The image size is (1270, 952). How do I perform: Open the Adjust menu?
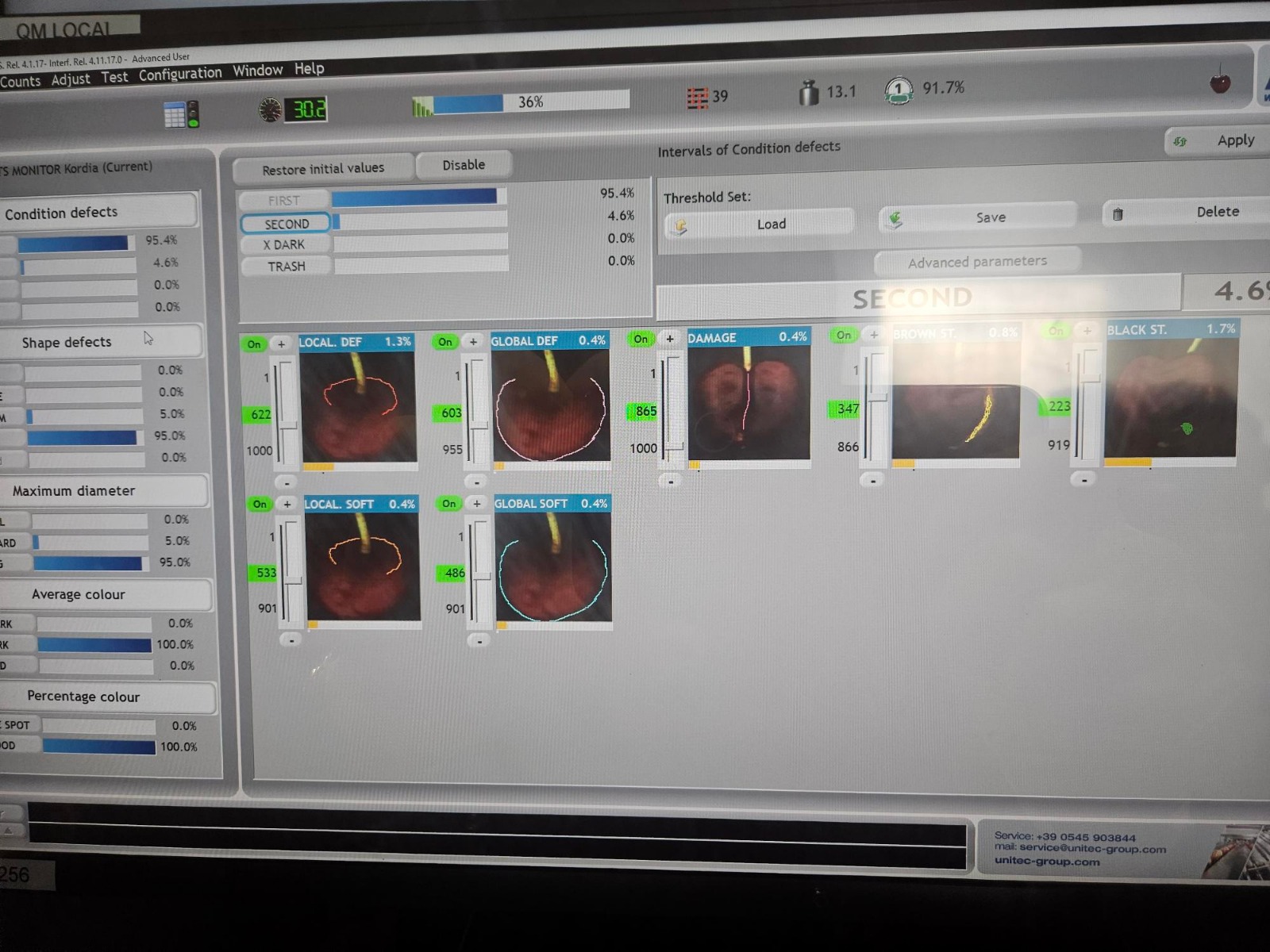pyautogui.click(x=71, y=79)
